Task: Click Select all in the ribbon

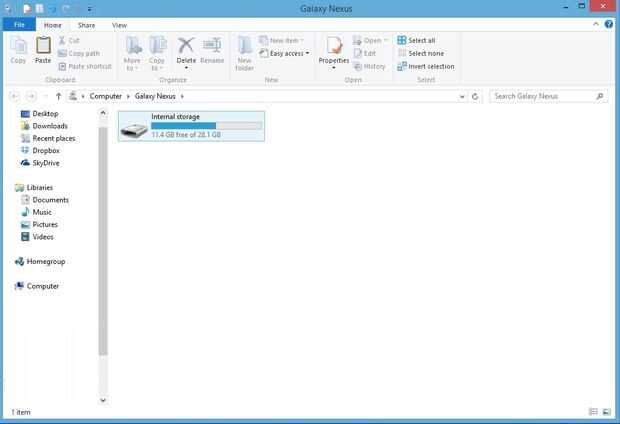Action: point(416,40)
